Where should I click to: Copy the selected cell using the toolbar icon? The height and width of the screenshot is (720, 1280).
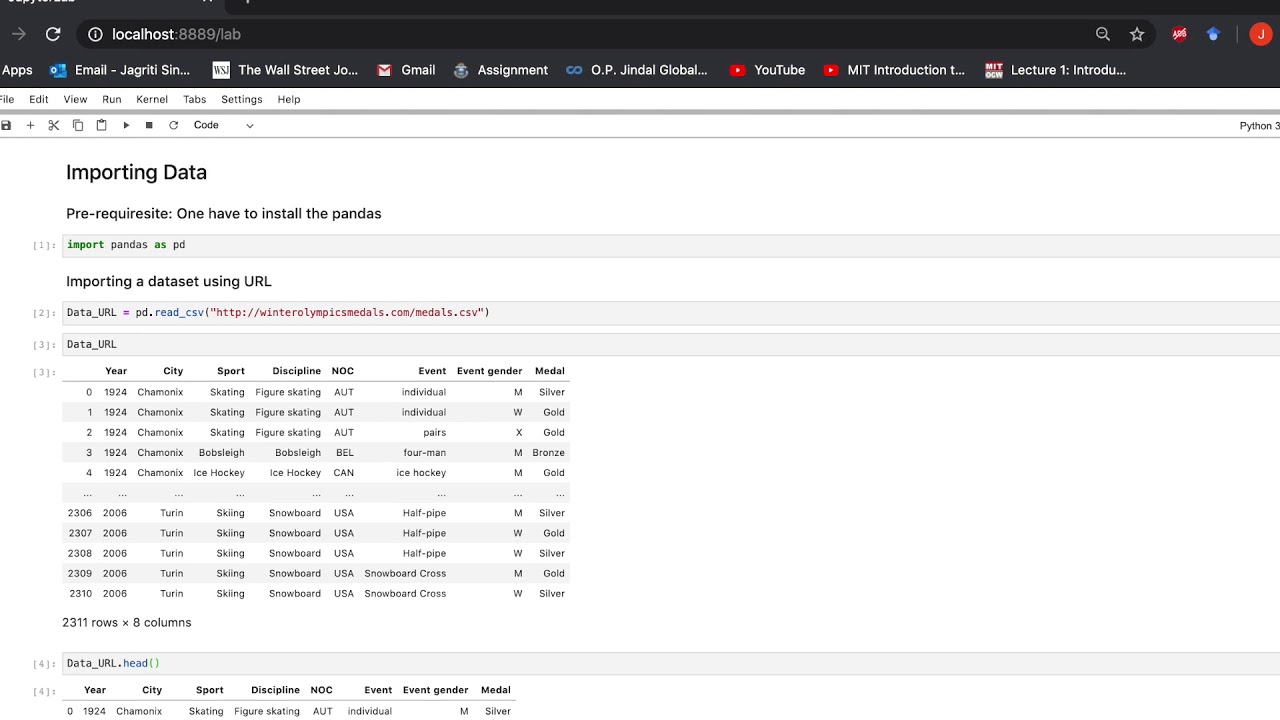click(x=78, y=125)
